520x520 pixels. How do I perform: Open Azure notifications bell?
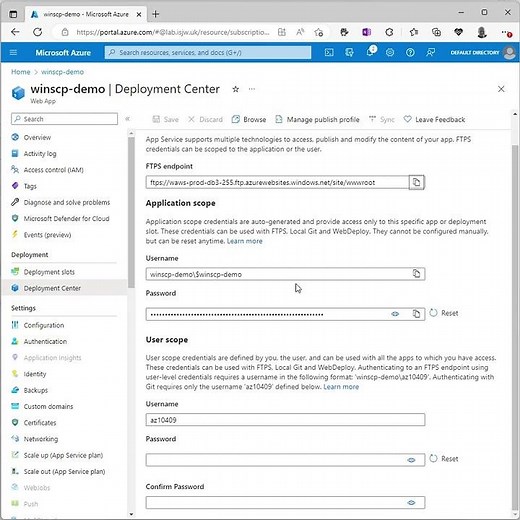[370, 52]
